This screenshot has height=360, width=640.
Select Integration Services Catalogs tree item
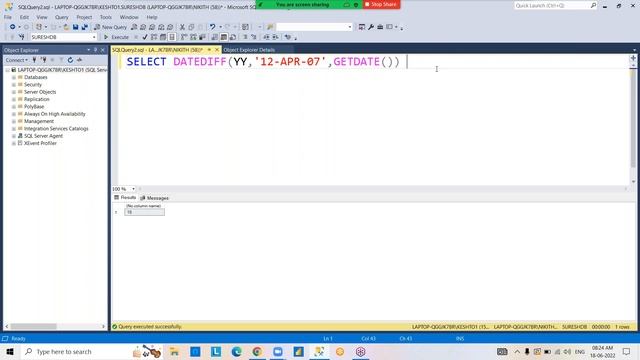click(x=56, y=129)
